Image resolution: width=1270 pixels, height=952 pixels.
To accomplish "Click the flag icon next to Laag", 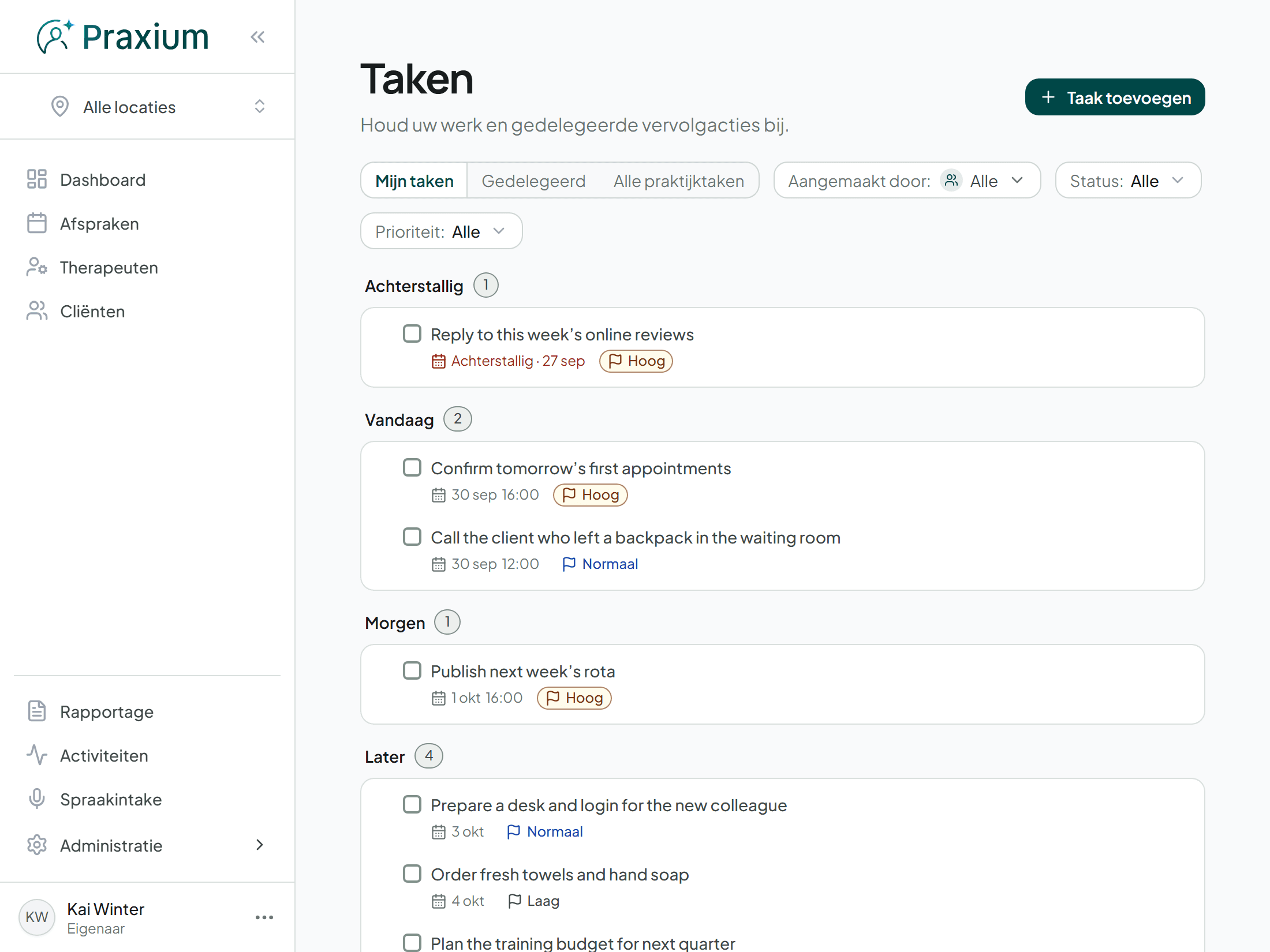I will click(x=514, y=901).
